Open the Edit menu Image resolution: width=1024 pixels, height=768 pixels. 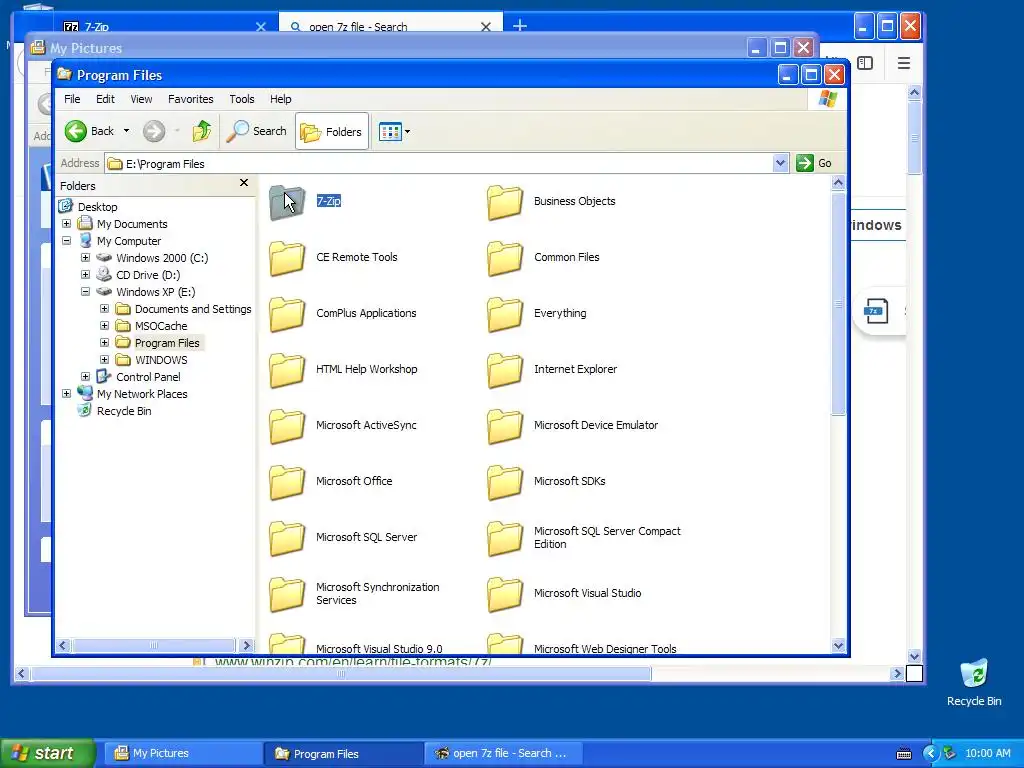click(105, 99)
